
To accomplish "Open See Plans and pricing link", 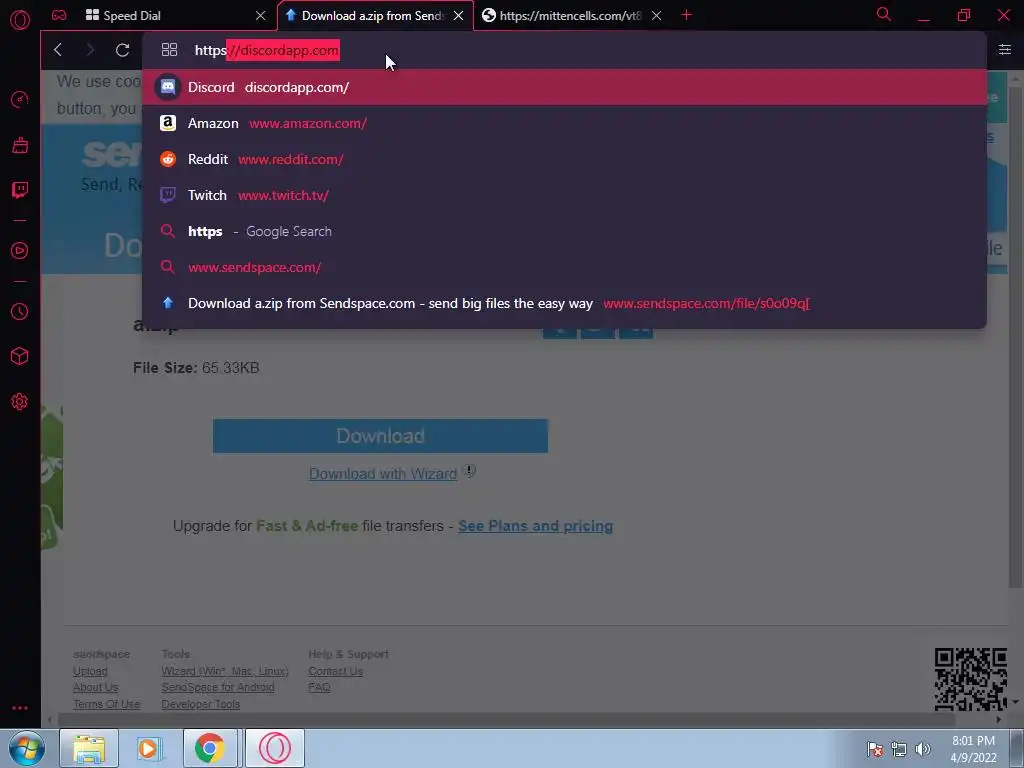I will pyautogui.click(x=536, y=526).
